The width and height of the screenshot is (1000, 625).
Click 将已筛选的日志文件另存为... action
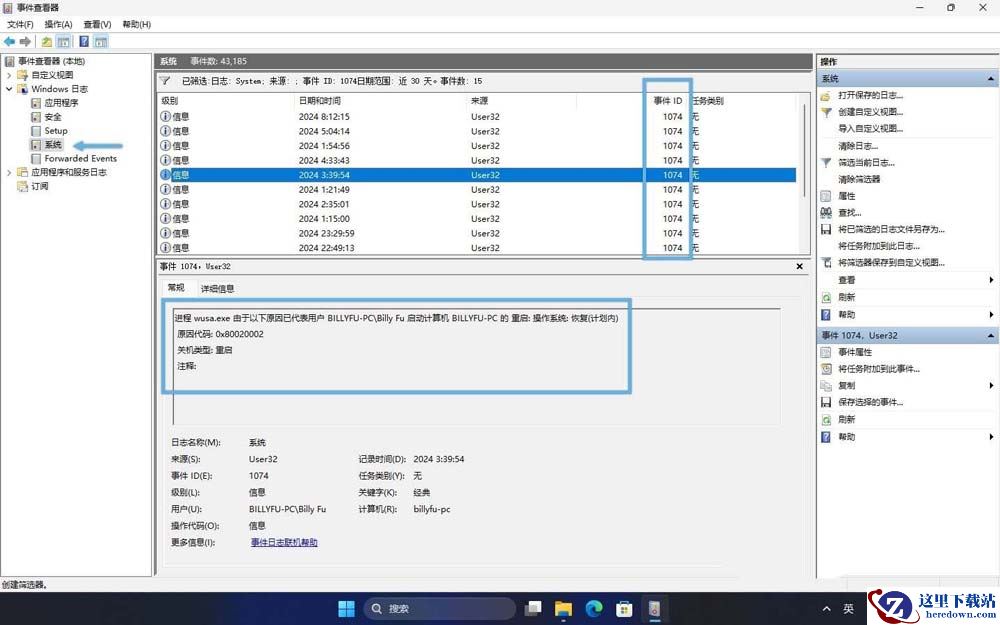point(891,230)
